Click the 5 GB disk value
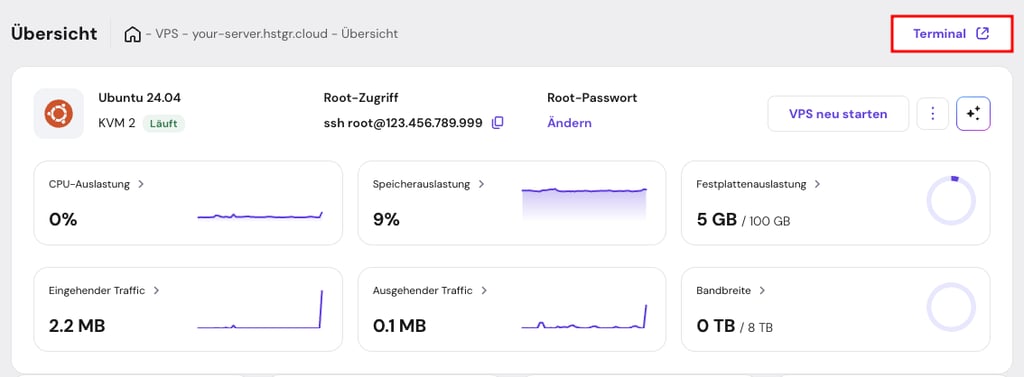Screen dimensions: 1024x377 717,220
